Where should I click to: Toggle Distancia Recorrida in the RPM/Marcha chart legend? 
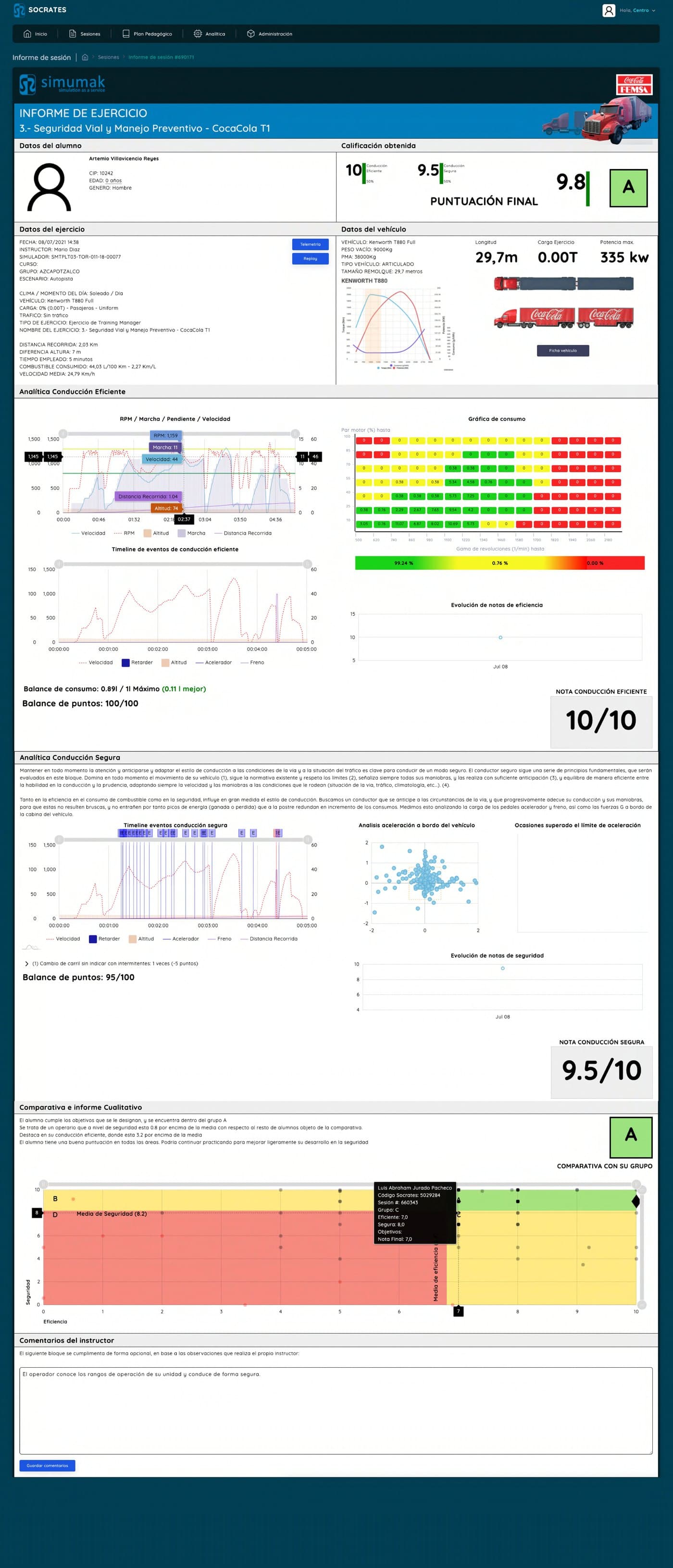[243, 533]
